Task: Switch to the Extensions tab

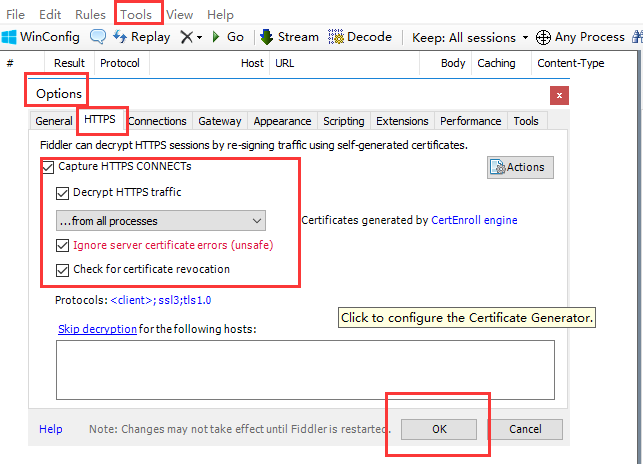Action: coord(402,121)
